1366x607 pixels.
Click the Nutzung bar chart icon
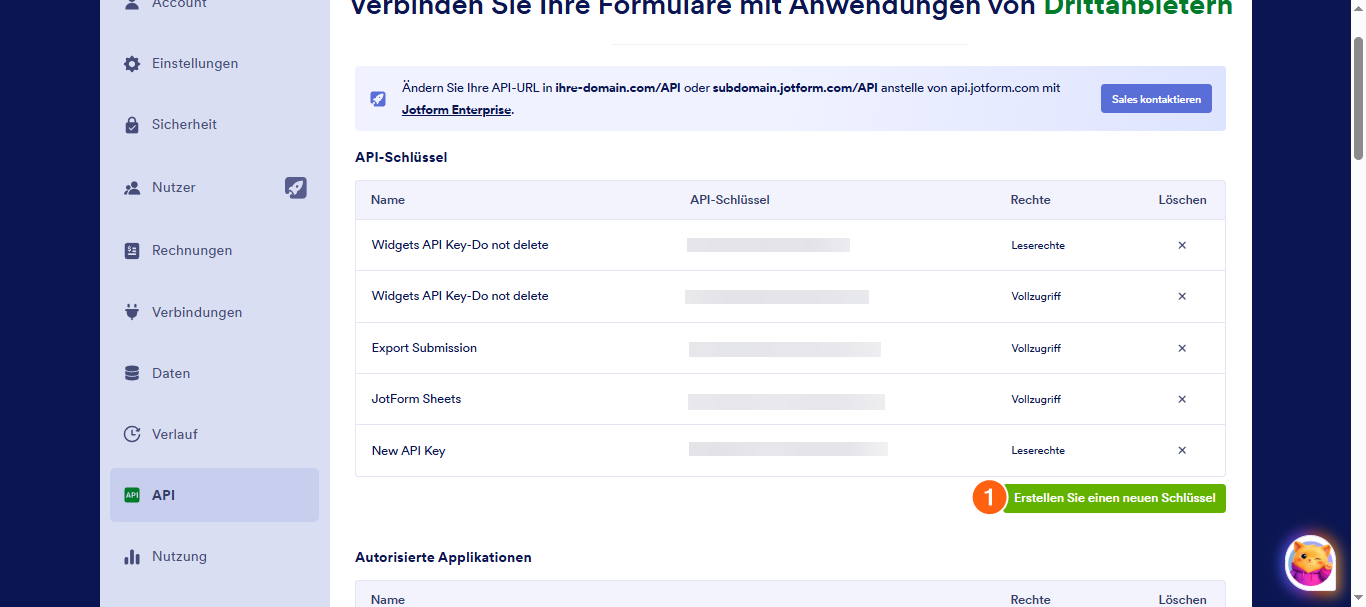(x=132, y=557)
